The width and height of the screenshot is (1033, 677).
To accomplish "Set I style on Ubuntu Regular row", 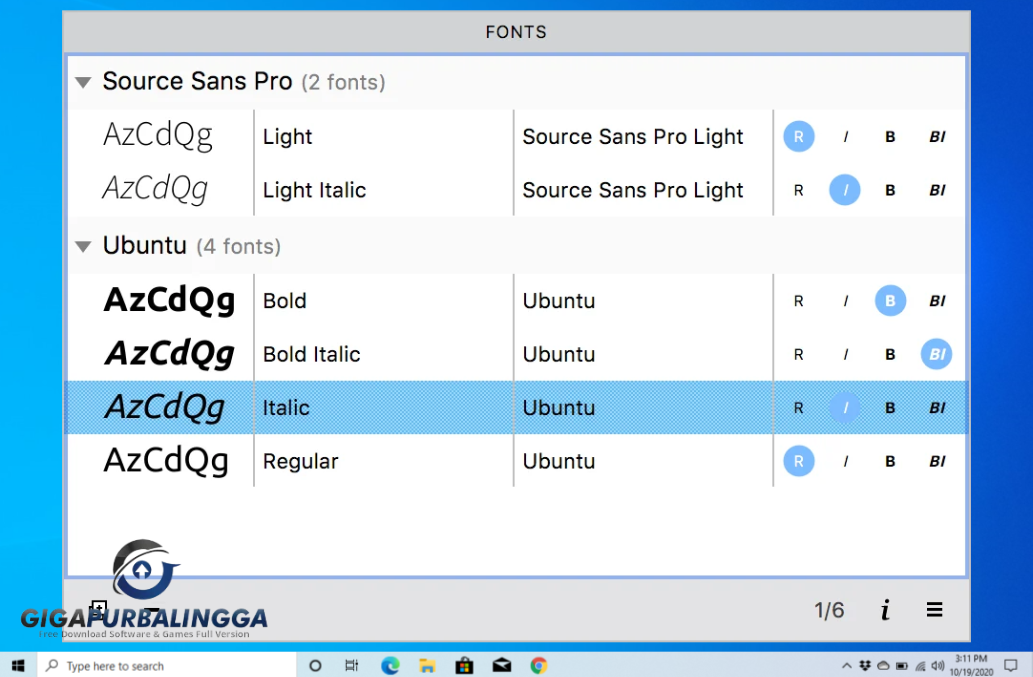I will pyautogui.click(x=845, y=461).
